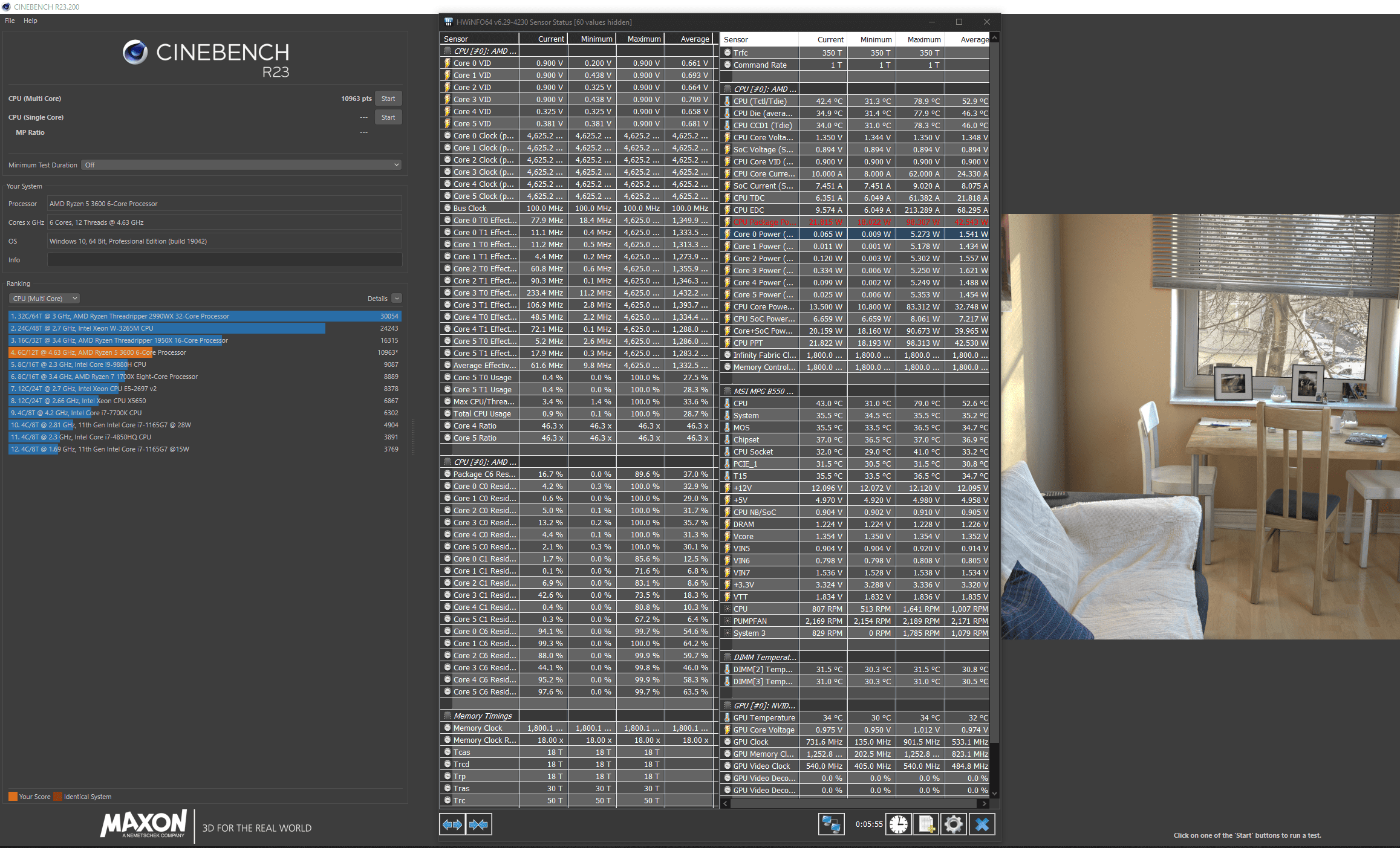Open Minimum Test Duration dropdown
Screen dimensions: 1400x848
(x=242, y=165)
